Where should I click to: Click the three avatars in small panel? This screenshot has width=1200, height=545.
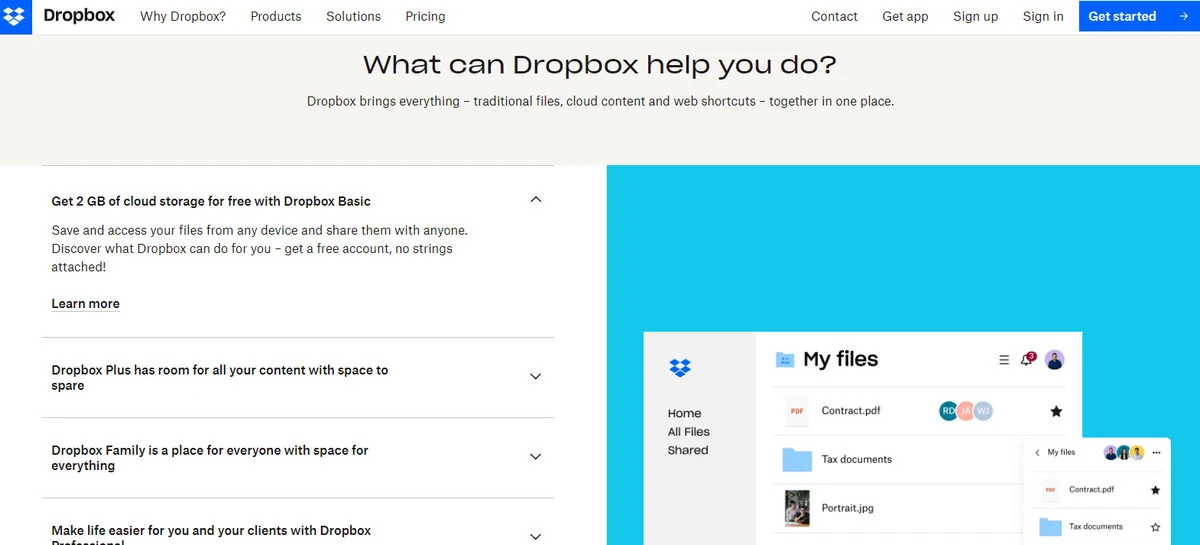pyautogui.click(x=1124, y=453)
